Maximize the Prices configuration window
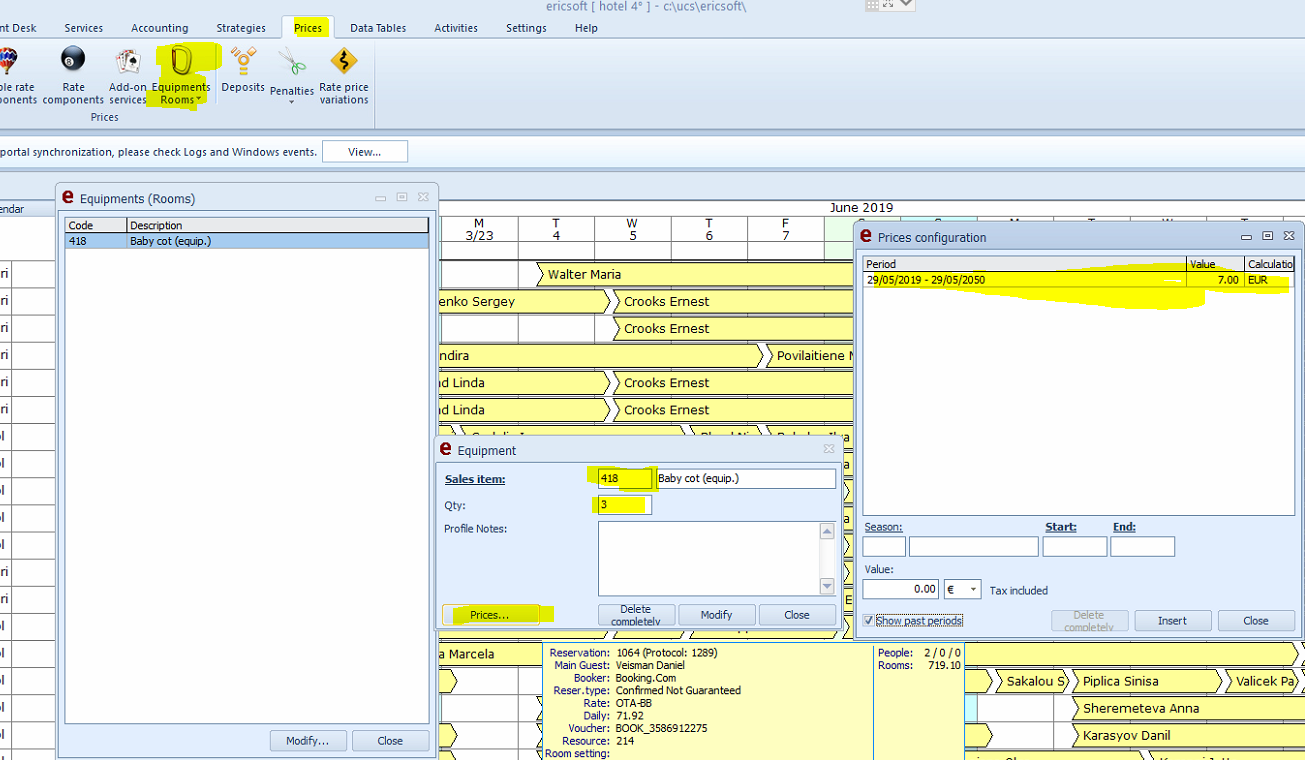The image size is (1305, 760). (x=1267, y=236)
